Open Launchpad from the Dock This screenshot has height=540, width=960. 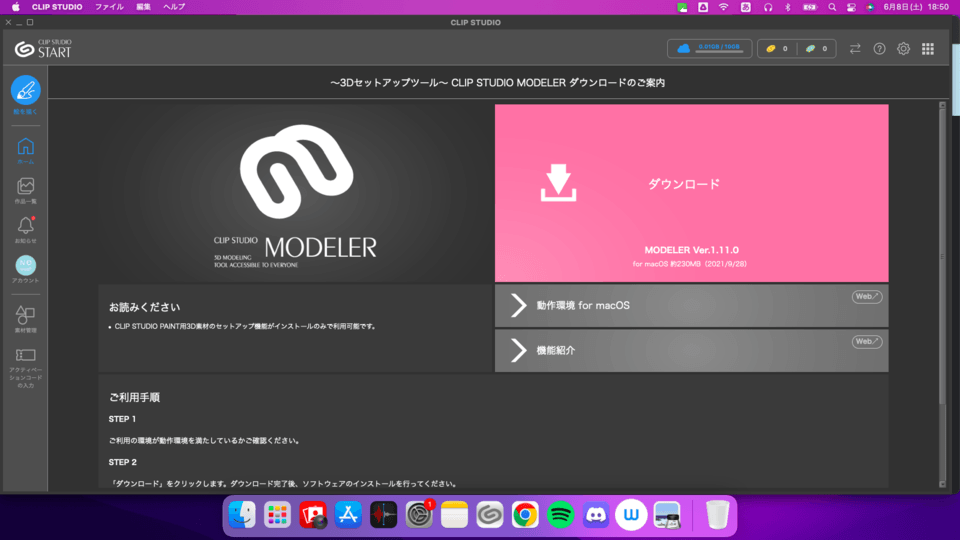pos(277,514)
